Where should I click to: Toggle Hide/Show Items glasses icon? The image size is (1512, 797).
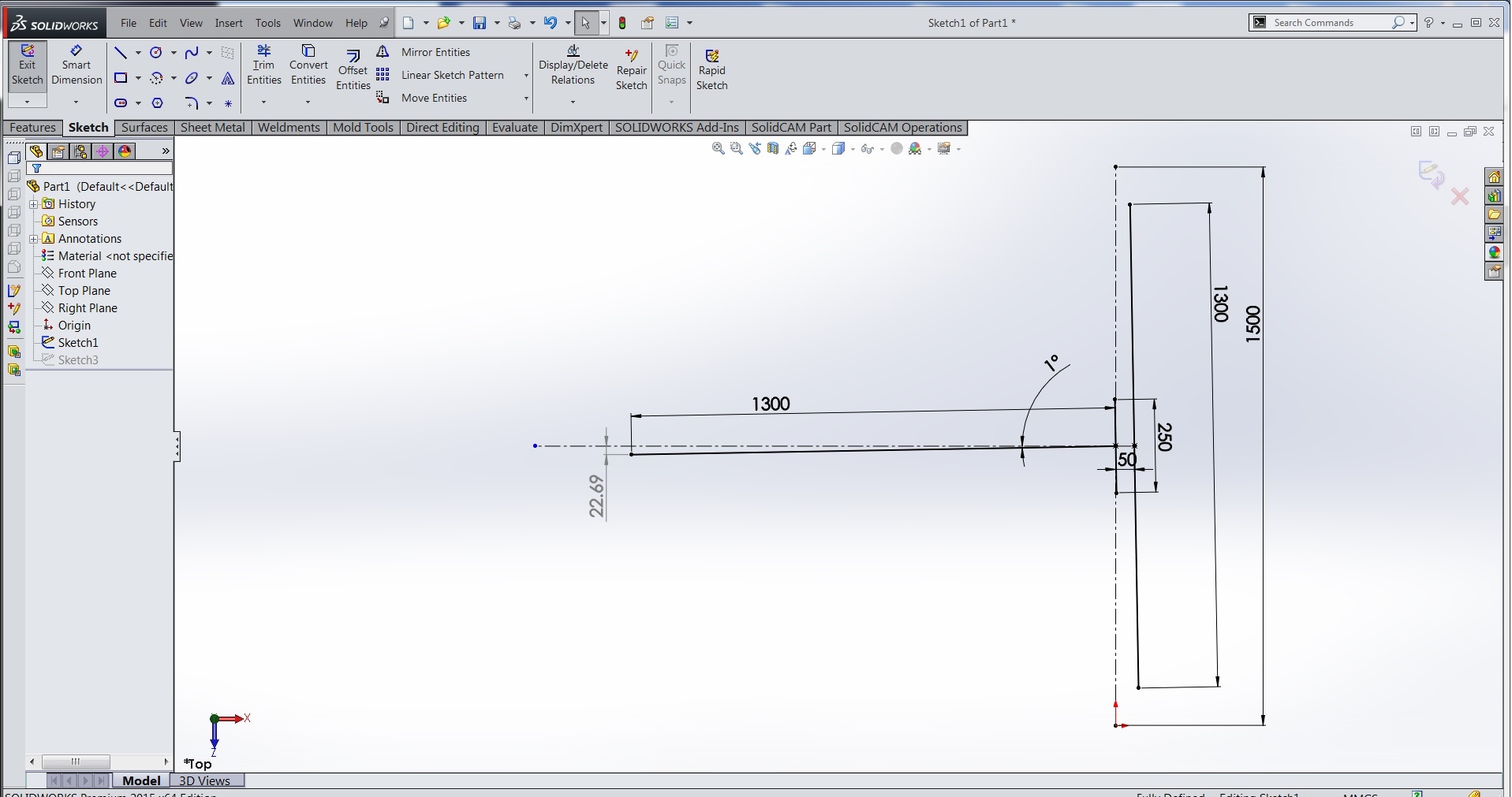point(867,149)
